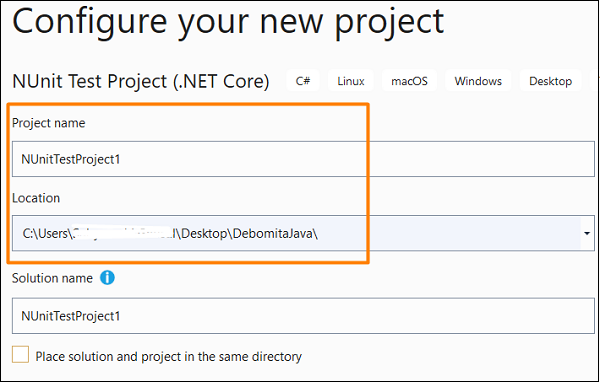Click the Solution name info icon

click(107, 278)
